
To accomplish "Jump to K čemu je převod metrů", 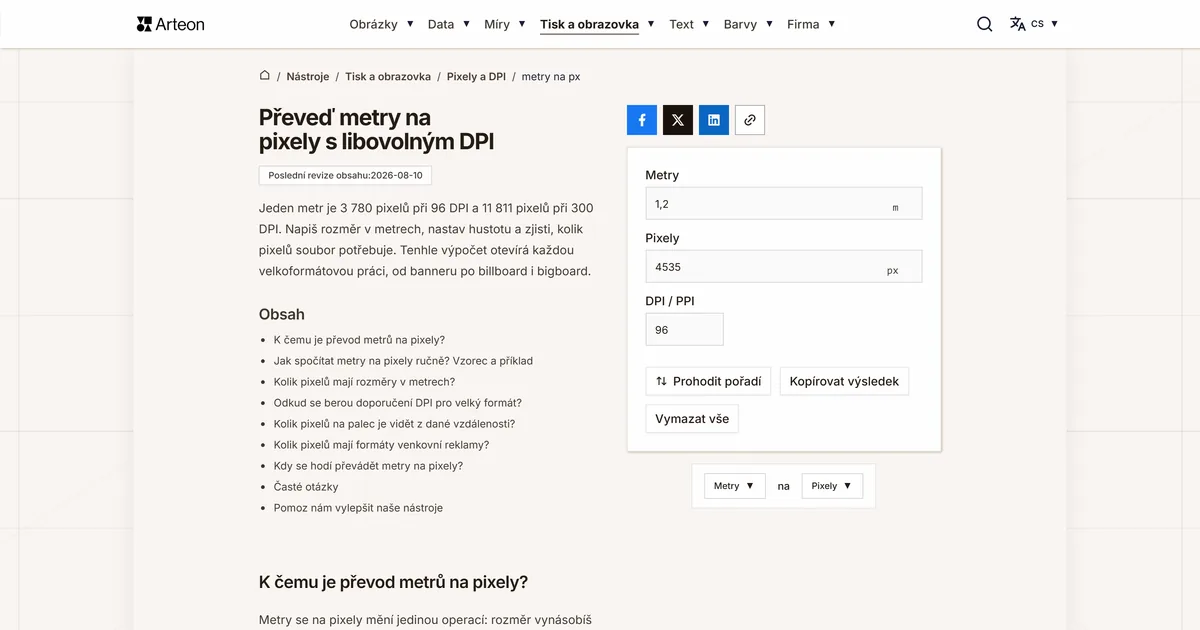I will click(x=359, y=340).
